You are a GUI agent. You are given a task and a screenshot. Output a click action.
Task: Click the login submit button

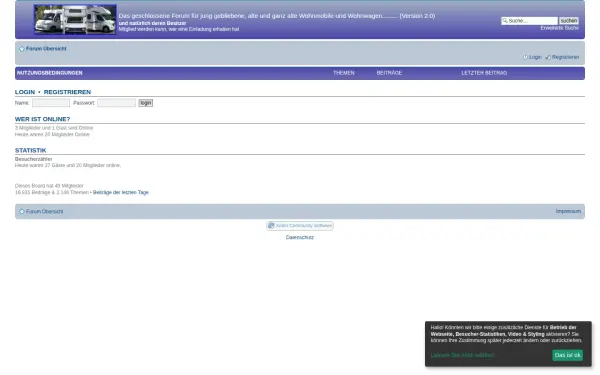(145, 103)
